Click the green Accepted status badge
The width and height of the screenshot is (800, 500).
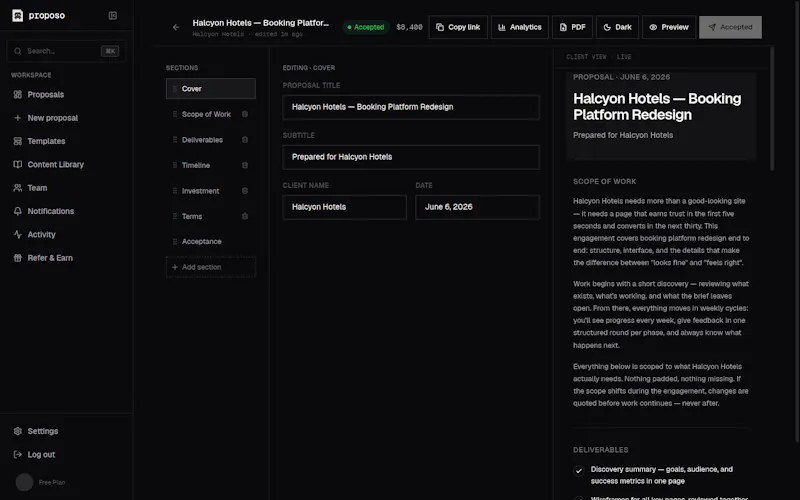(366, 27)
